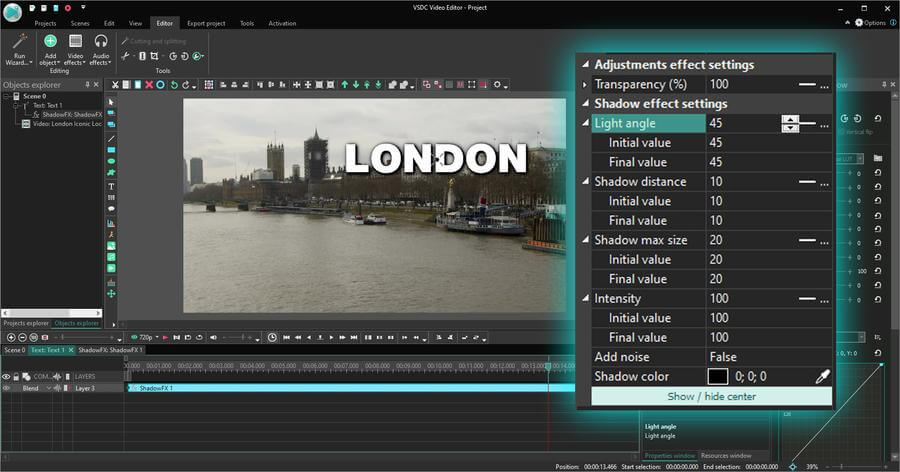Pin the Objects explorer panel
This screenshot has width=900, height=472.
point(87,84)
